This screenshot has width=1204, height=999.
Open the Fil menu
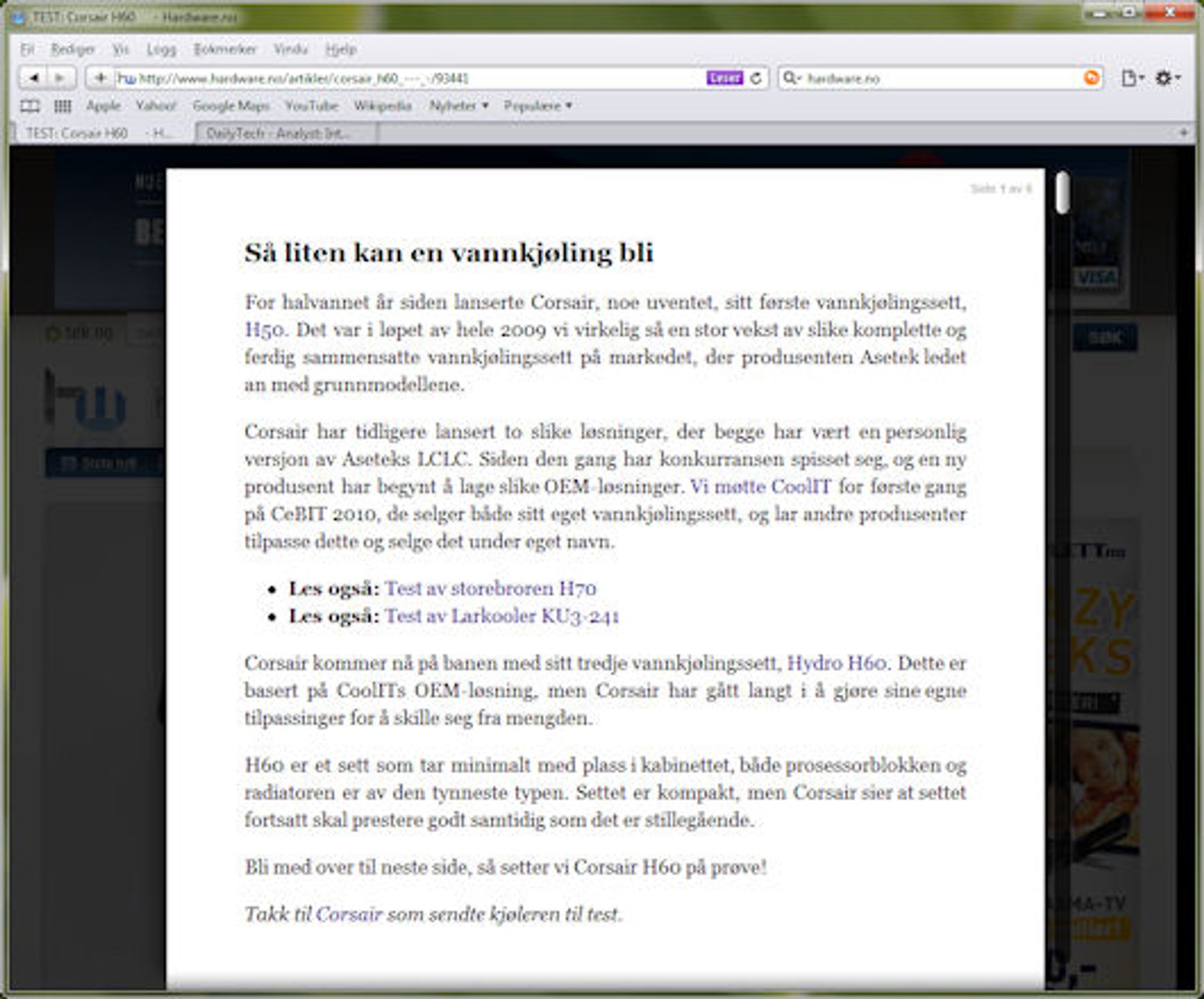tap(27, 49)
